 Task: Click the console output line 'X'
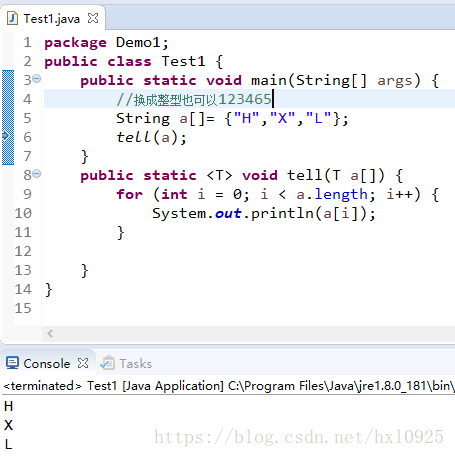pyautogui.click(x=8, y=425)
